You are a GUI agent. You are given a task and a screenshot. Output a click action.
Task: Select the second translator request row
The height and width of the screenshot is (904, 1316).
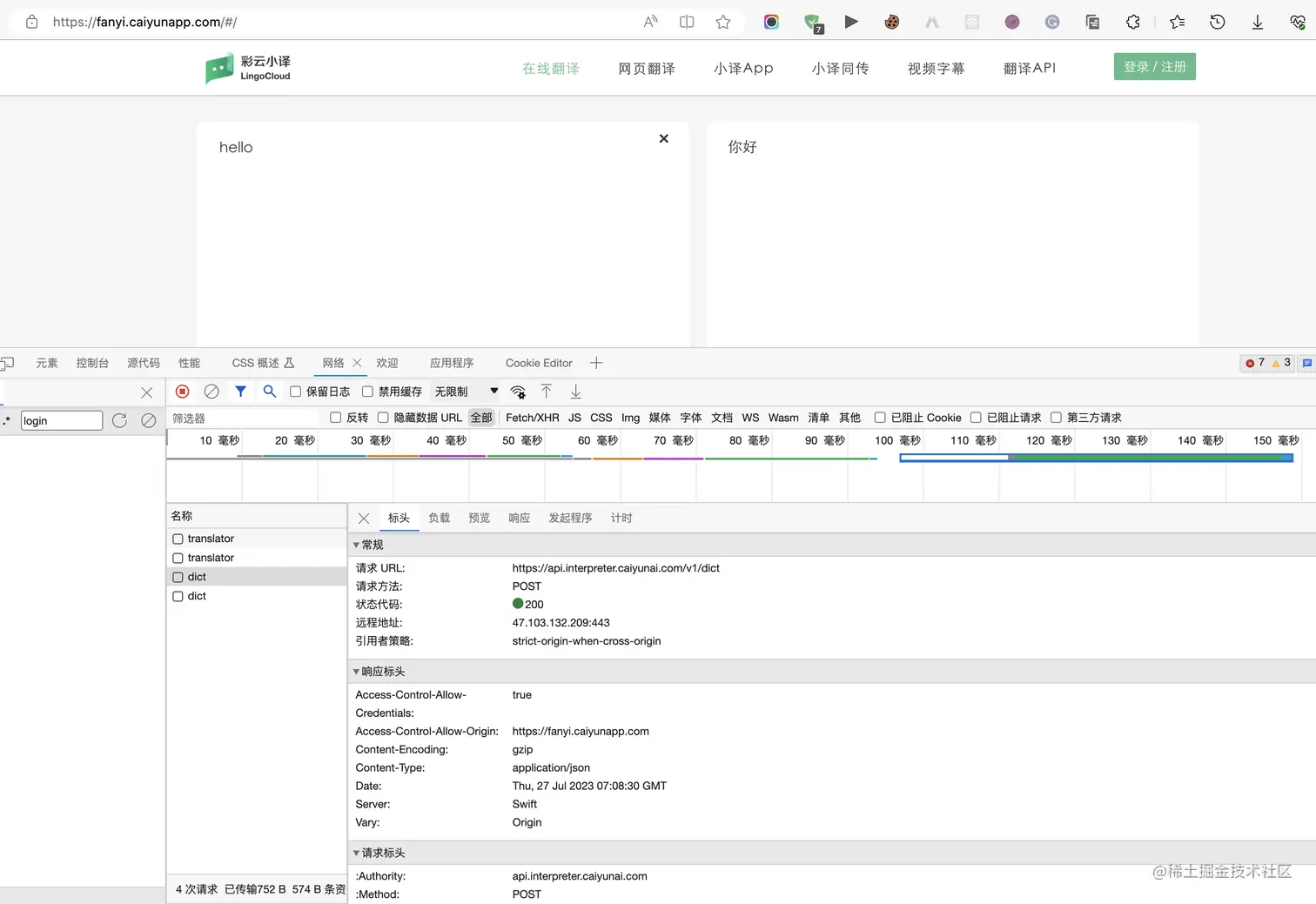tap(257, 558)
